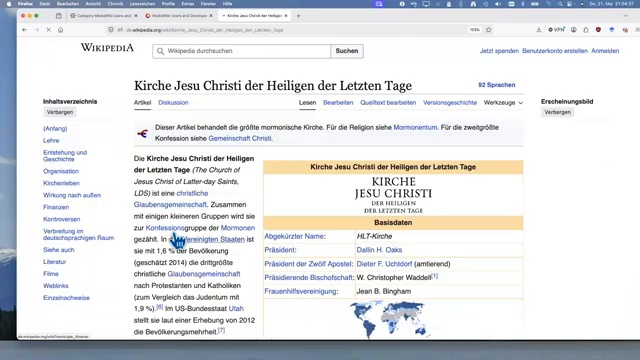Click the browser forward arrow
The width and height of the screenshot is (640, 360).
(37, 30)
